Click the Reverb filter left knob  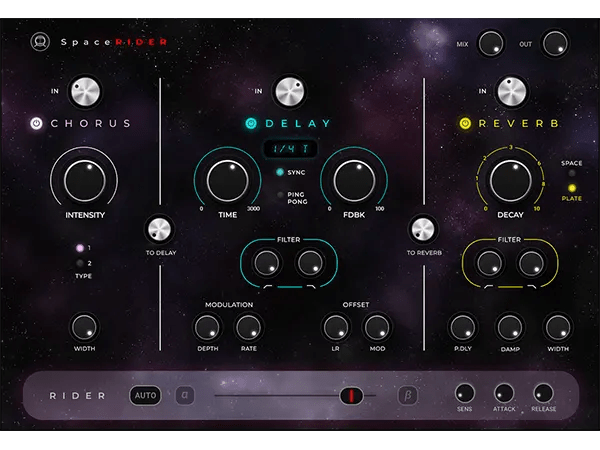(x=489, y=263)
